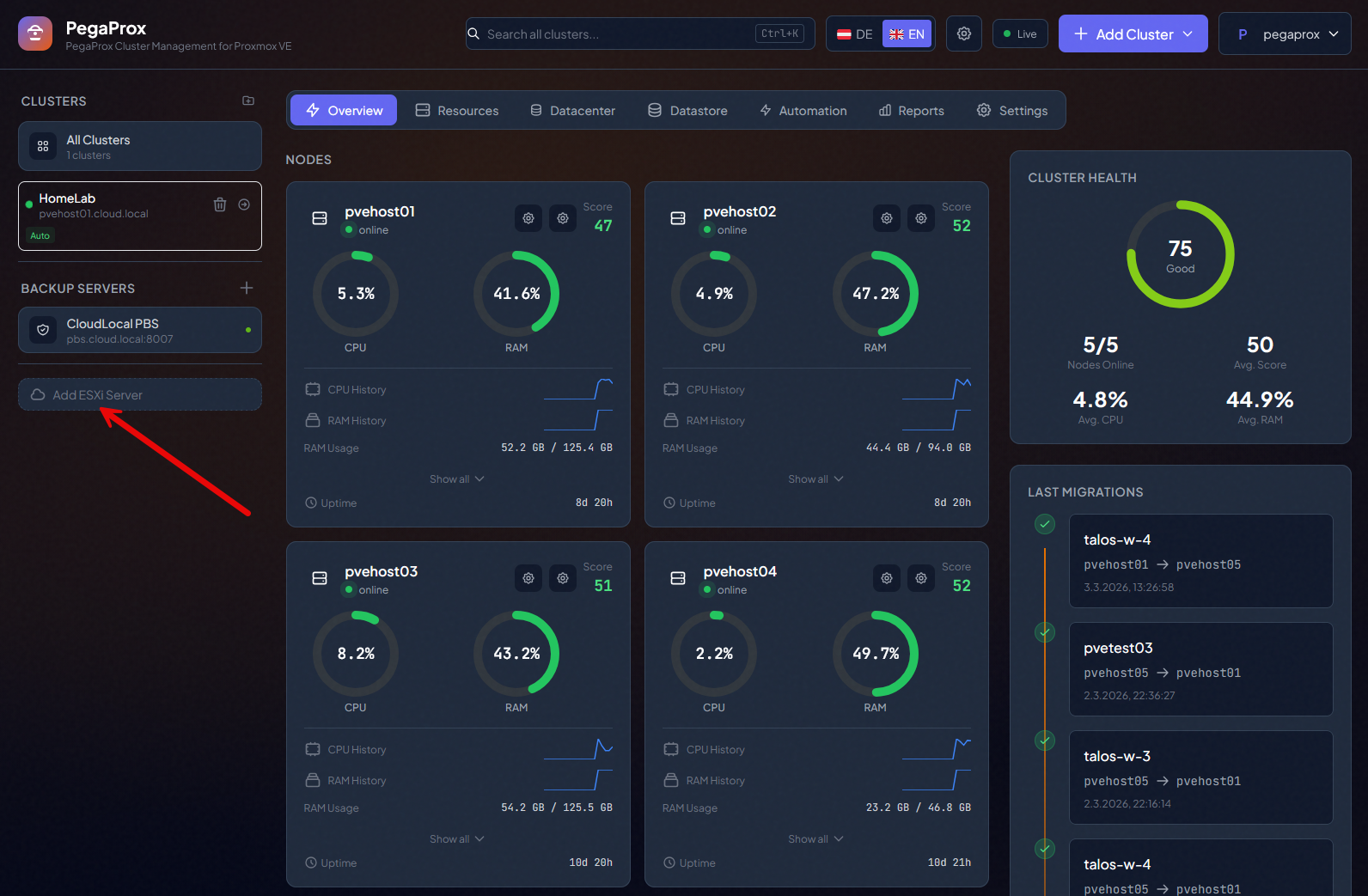Click the Uptime clock icon on pvehost03
The height and width of the screenshot is (896, 1368).
(x=311, y=862)
